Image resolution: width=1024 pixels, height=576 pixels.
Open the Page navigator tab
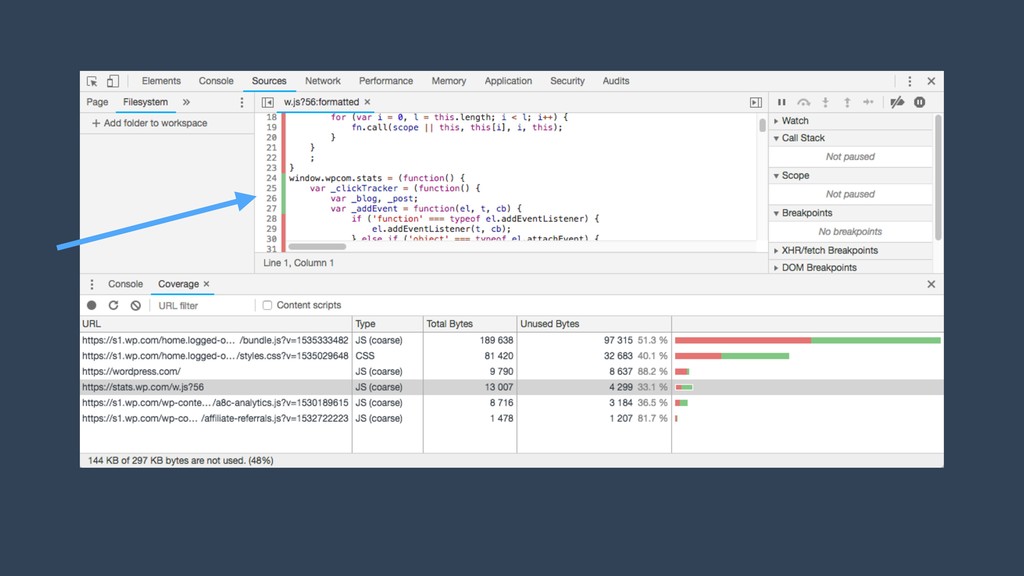tap(97, 102)
